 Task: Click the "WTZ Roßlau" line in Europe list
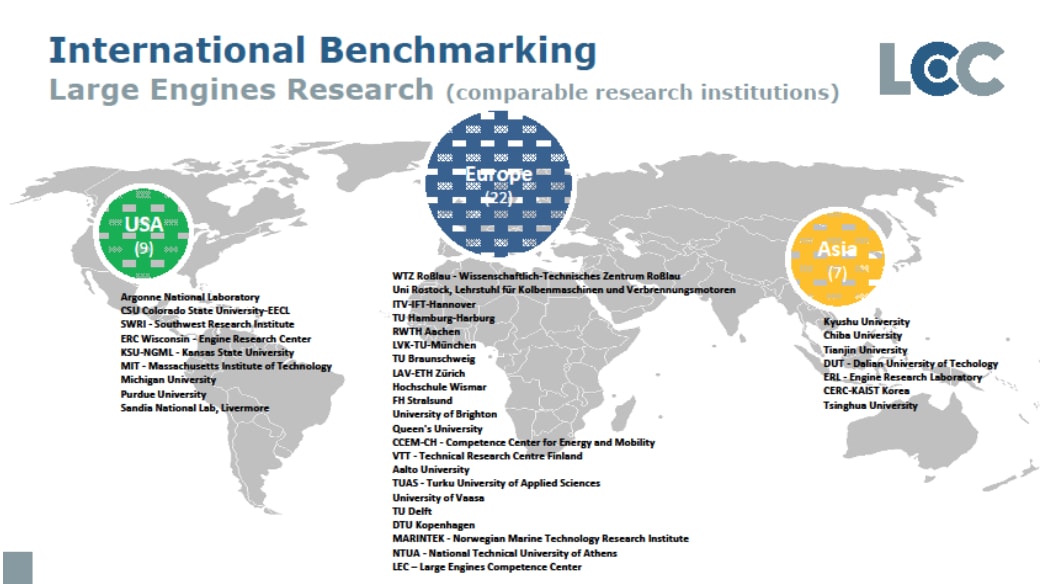pyautogui.click(x=536, y=276)
